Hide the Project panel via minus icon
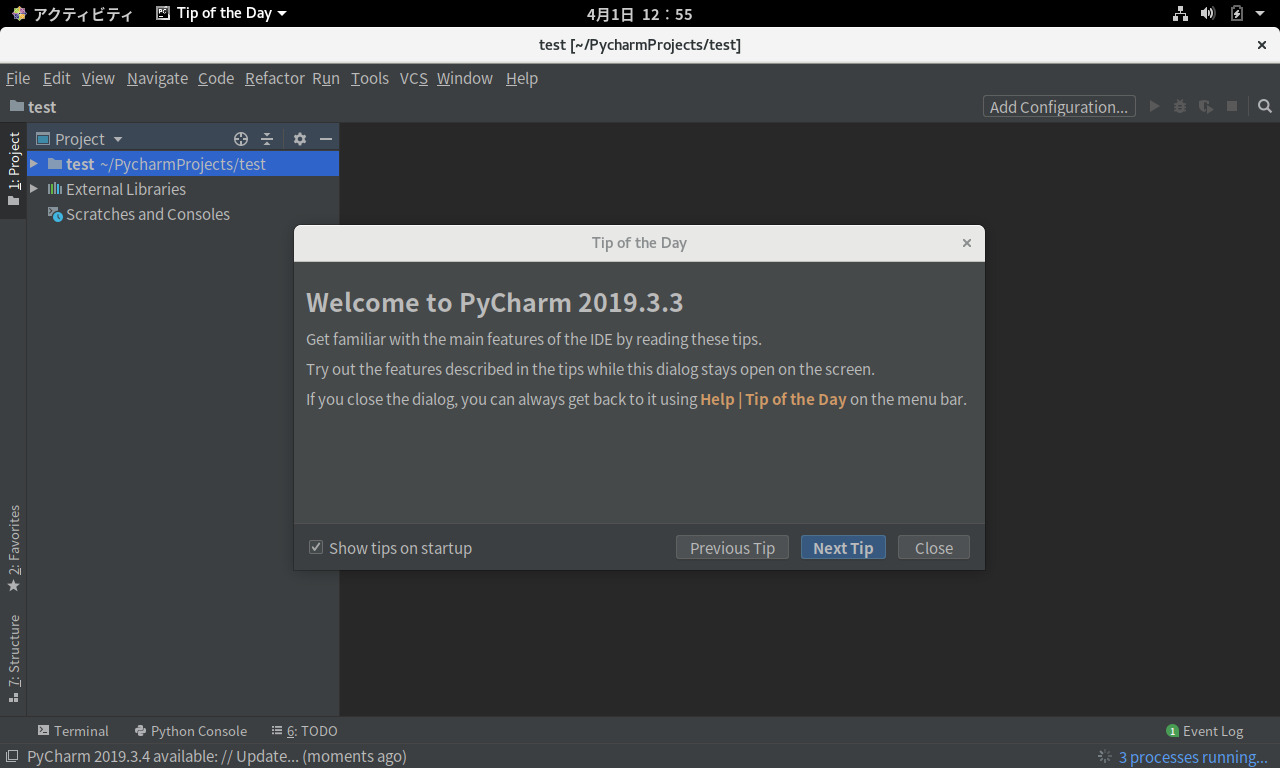 [325, 138]
